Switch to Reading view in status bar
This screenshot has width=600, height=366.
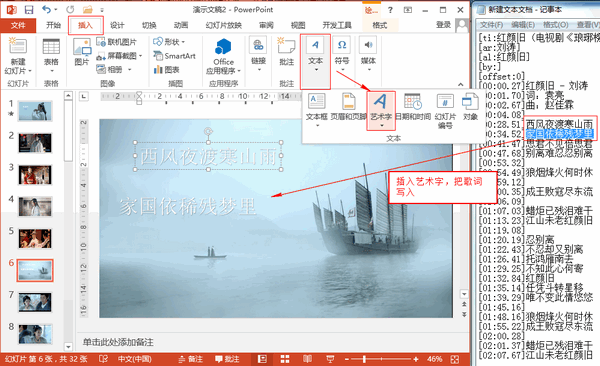pyautogui.click(x=307, y=359)
